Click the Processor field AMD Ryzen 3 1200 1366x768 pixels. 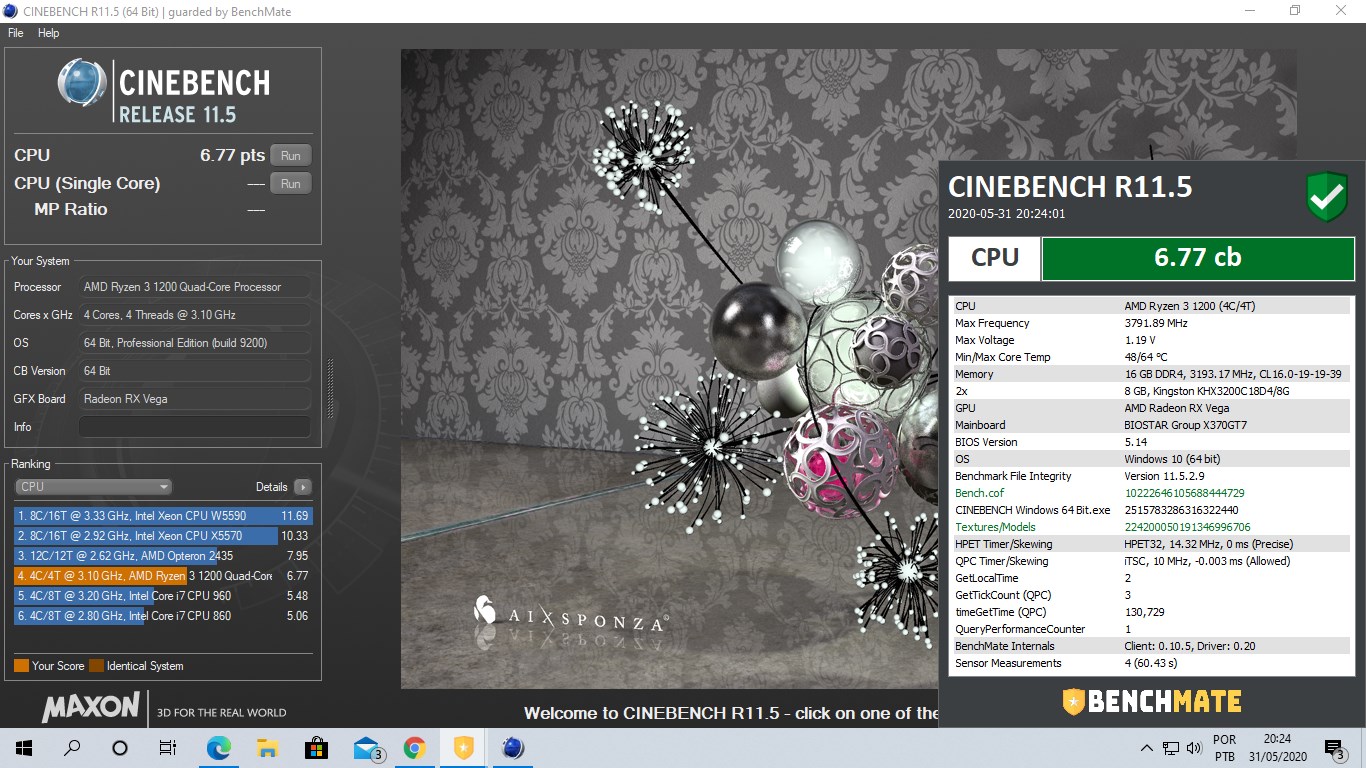pos(194,287)
